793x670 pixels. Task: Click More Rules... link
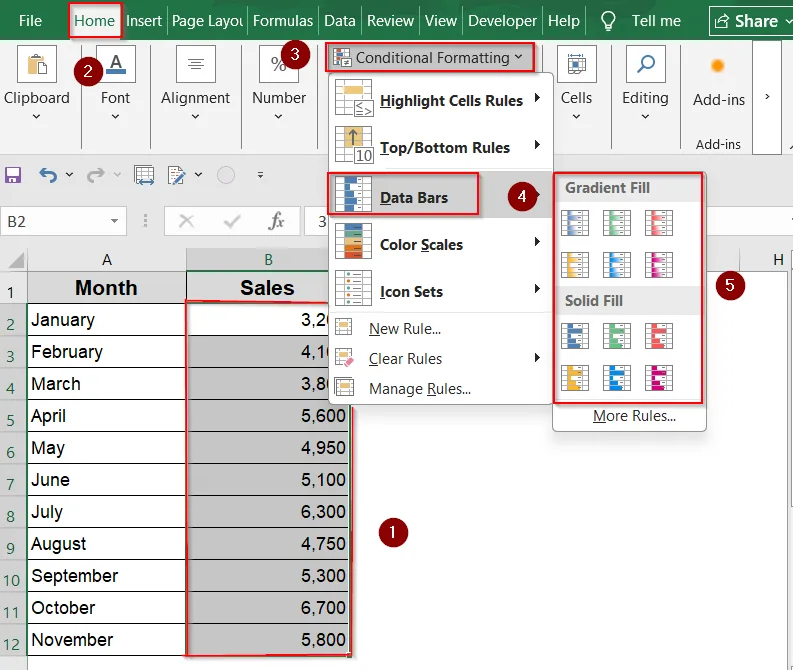point(634,416)
